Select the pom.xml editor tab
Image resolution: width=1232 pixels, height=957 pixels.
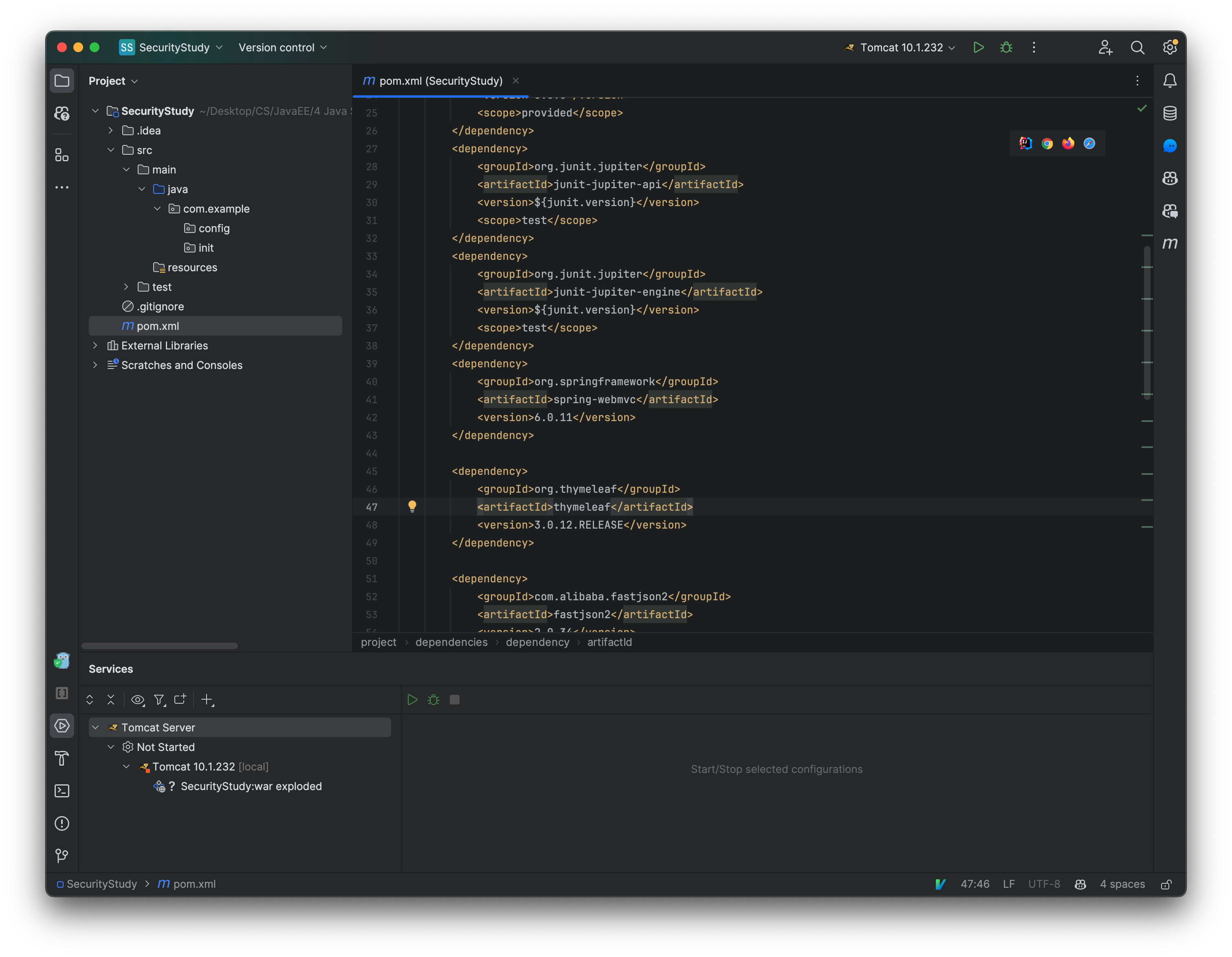tap(440, 81)
